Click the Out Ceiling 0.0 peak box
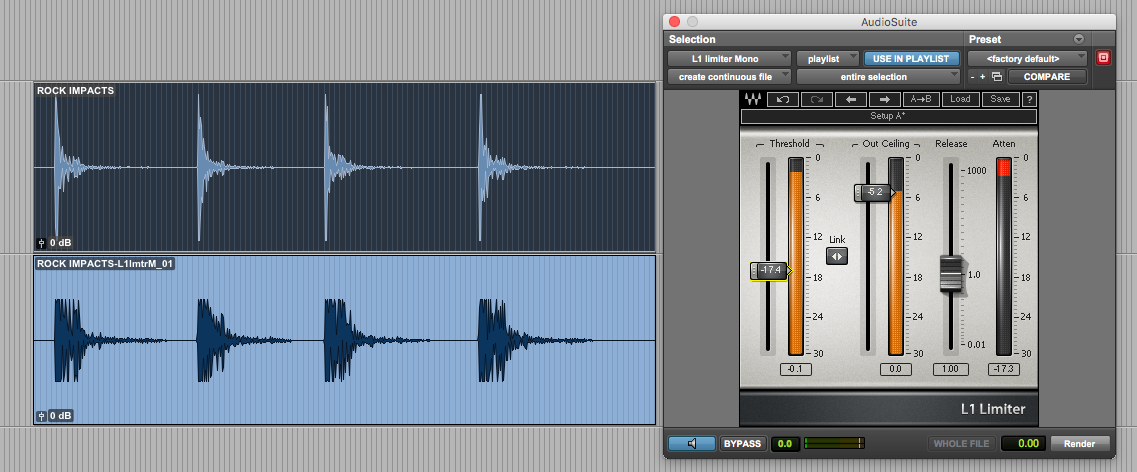The image size is (1137, 472). click(895, 370)
